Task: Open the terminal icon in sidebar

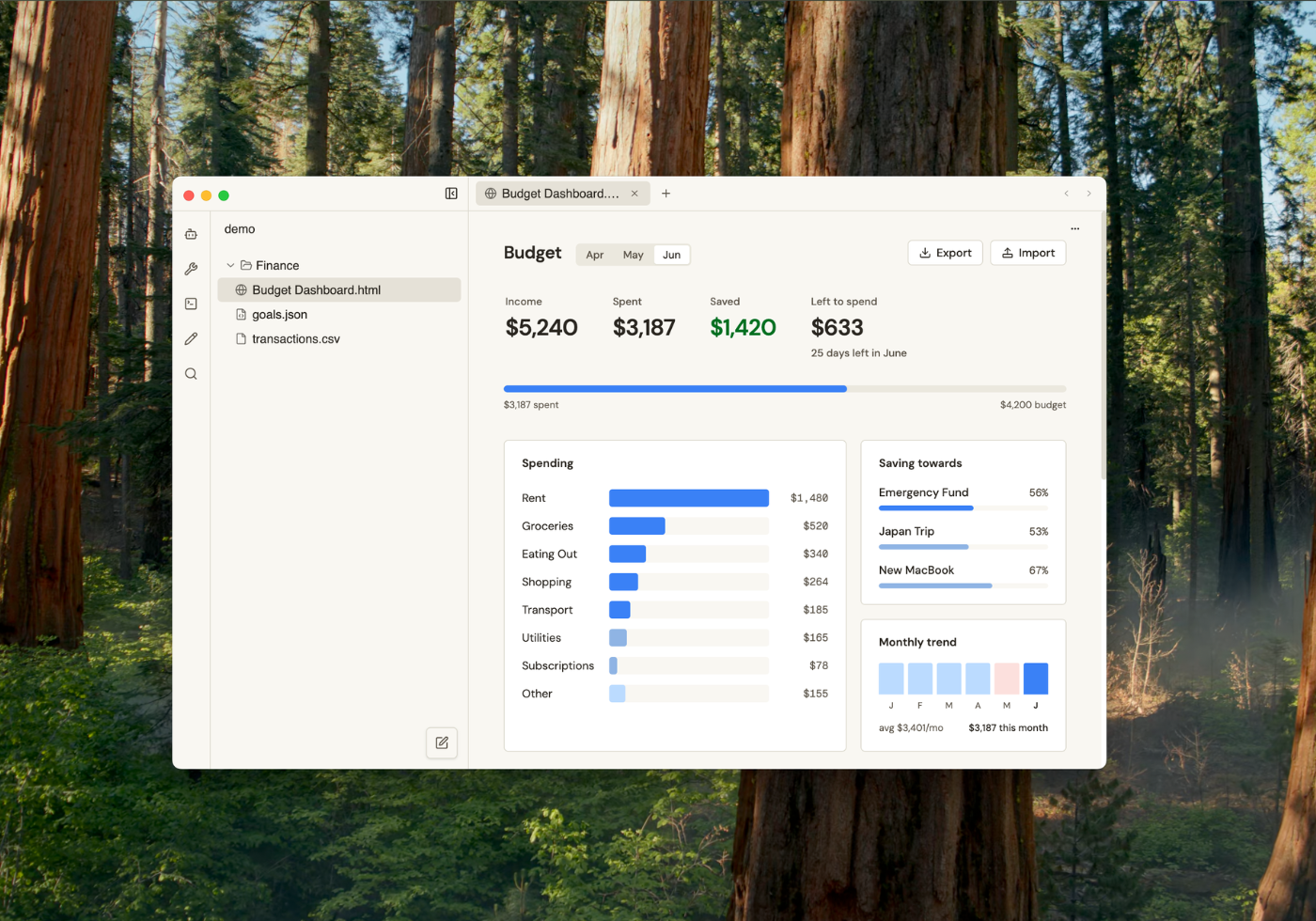Action: tap(191, 304)
